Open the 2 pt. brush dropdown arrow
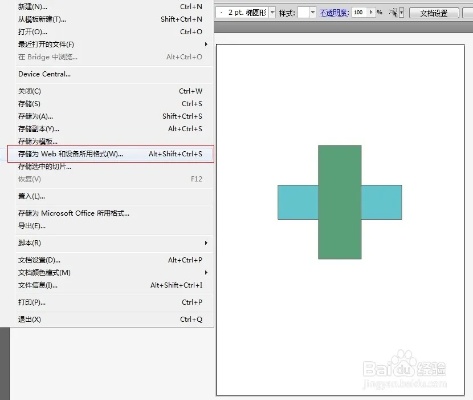473x400 pixels. coord(272,13)
